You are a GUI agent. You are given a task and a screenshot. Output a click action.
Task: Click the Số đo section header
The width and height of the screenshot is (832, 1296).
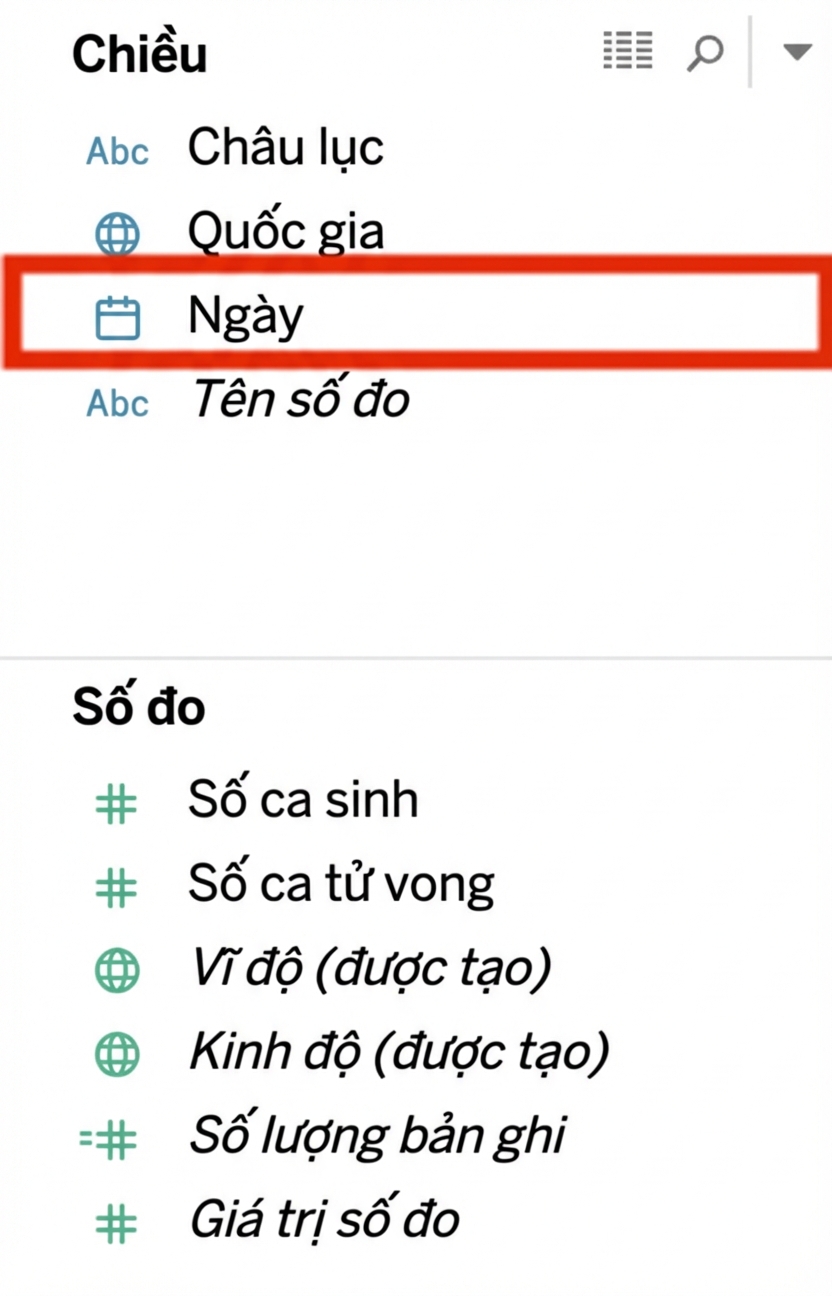tap(139, 707)
